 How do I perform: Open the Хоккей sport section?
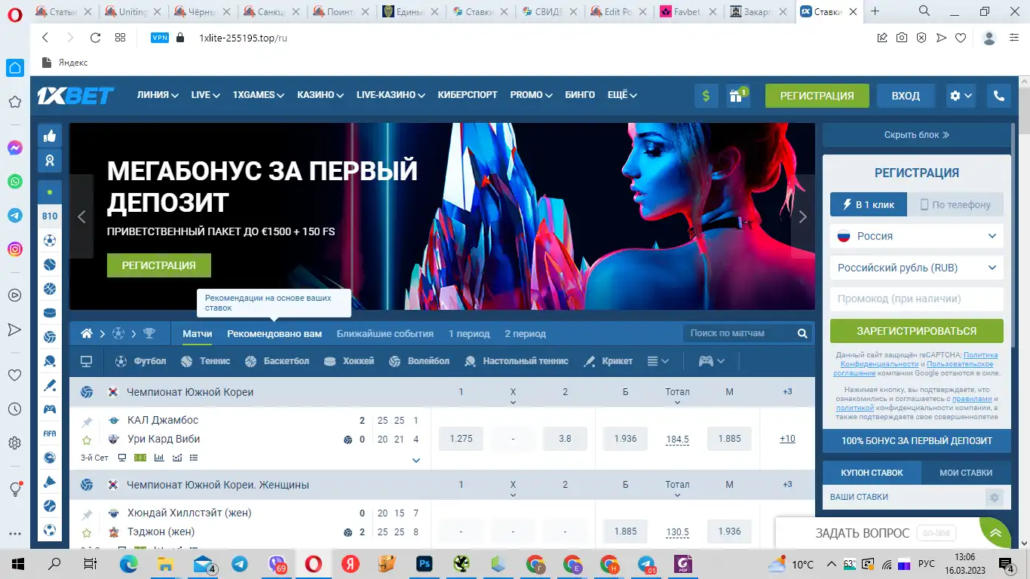330,361
